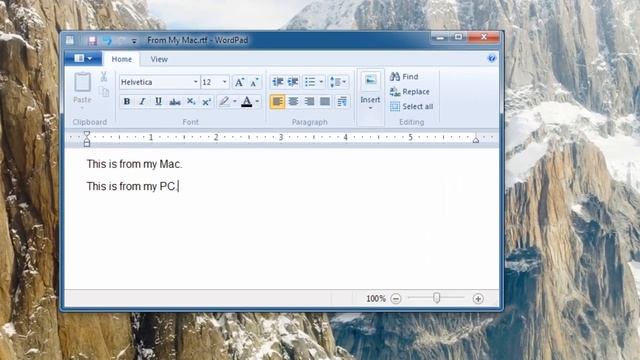
Task: Click the Select all button
Action: 411,107
